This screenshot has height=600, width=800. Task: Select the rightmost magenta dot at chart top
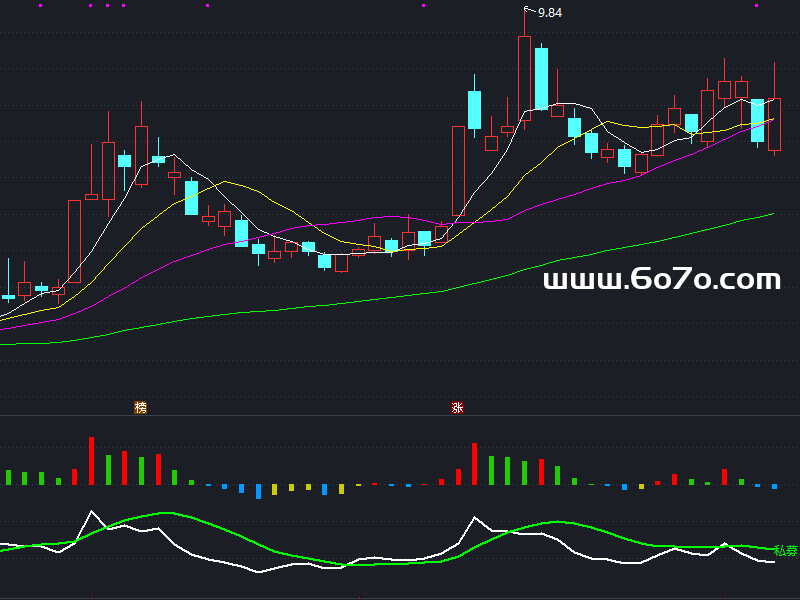tap(756, 6)
